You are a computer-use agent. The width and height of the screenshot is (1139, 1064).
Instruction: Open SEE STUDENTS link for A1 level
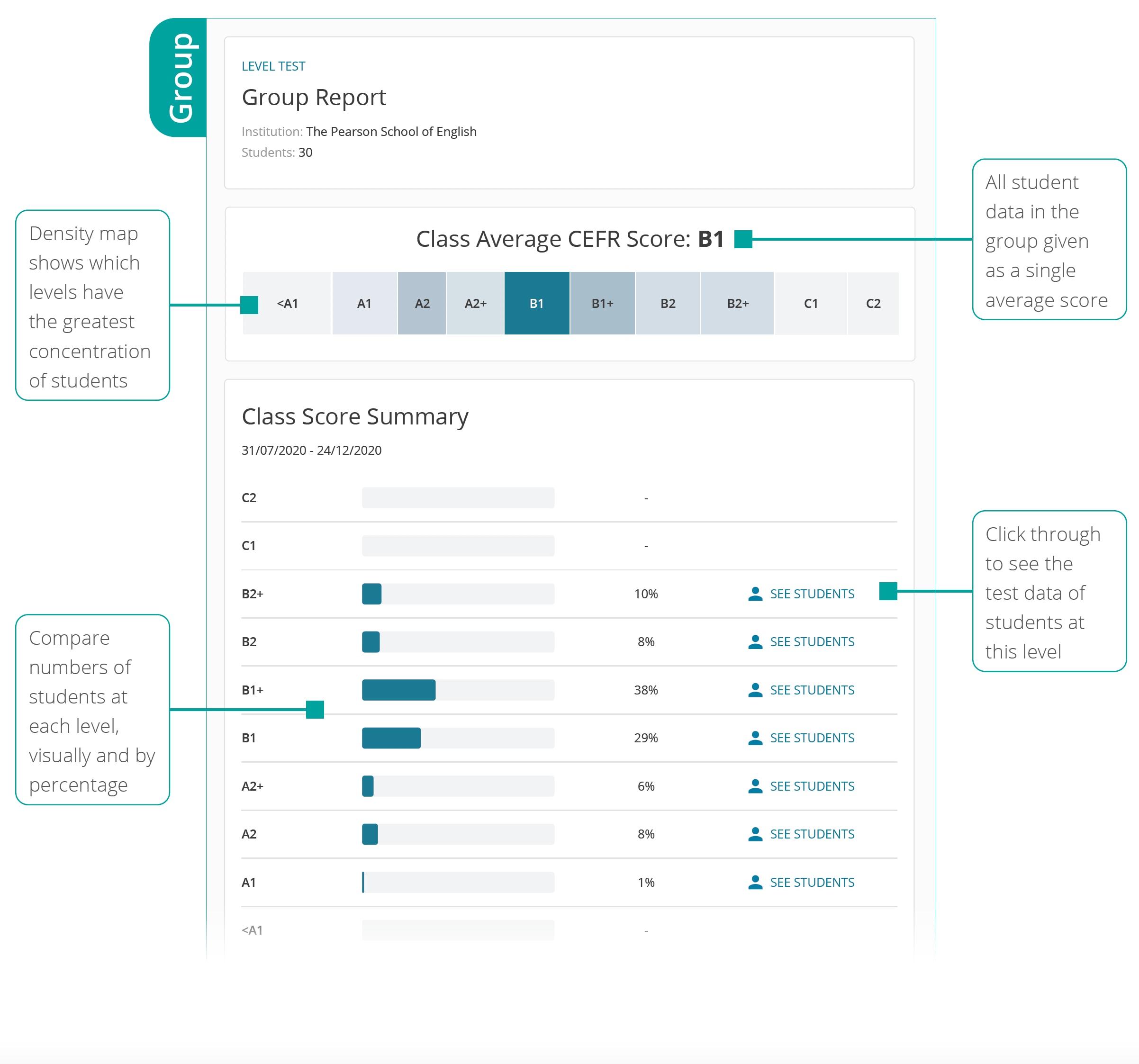[811, 883]
